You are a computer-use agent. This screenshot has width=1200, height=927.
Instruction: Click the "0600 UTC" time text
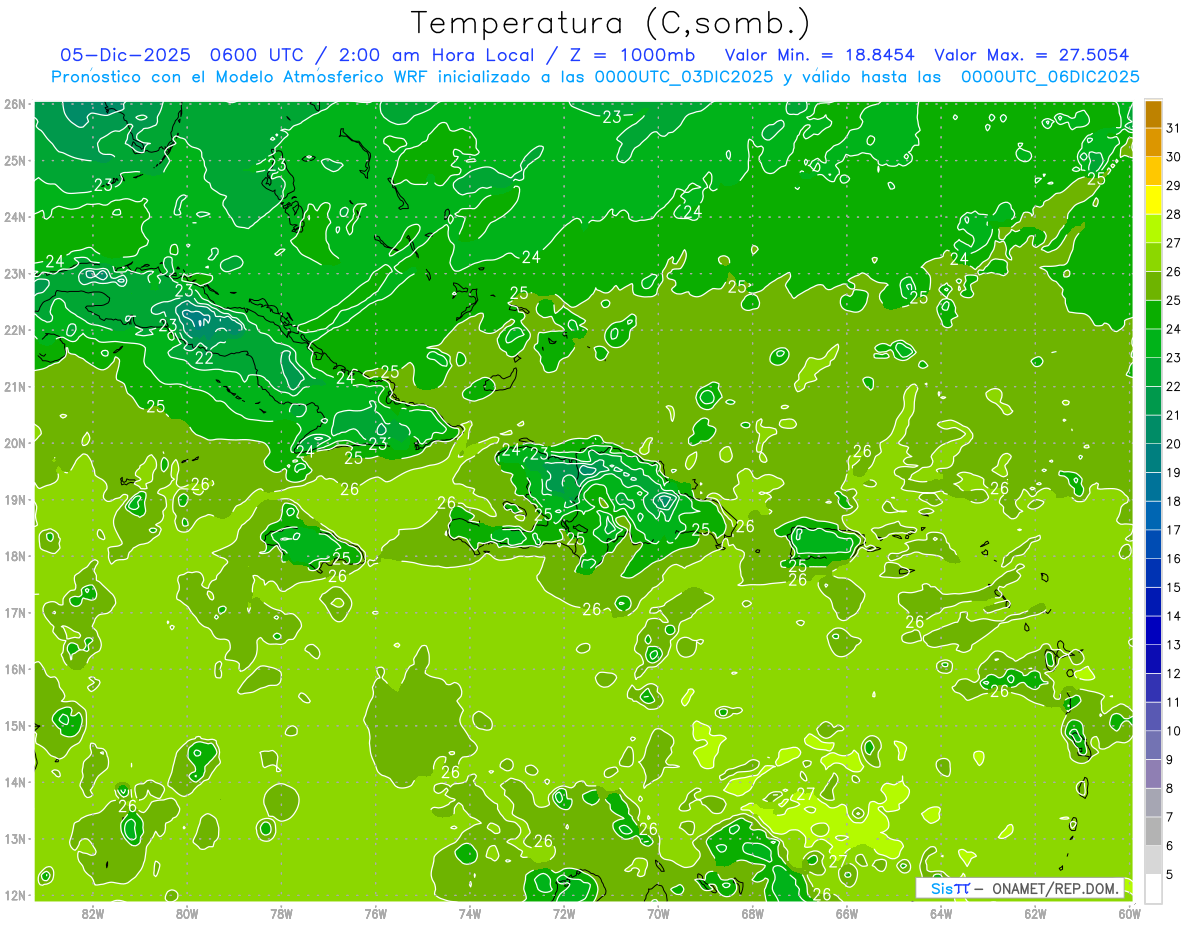tap(256, 55)
